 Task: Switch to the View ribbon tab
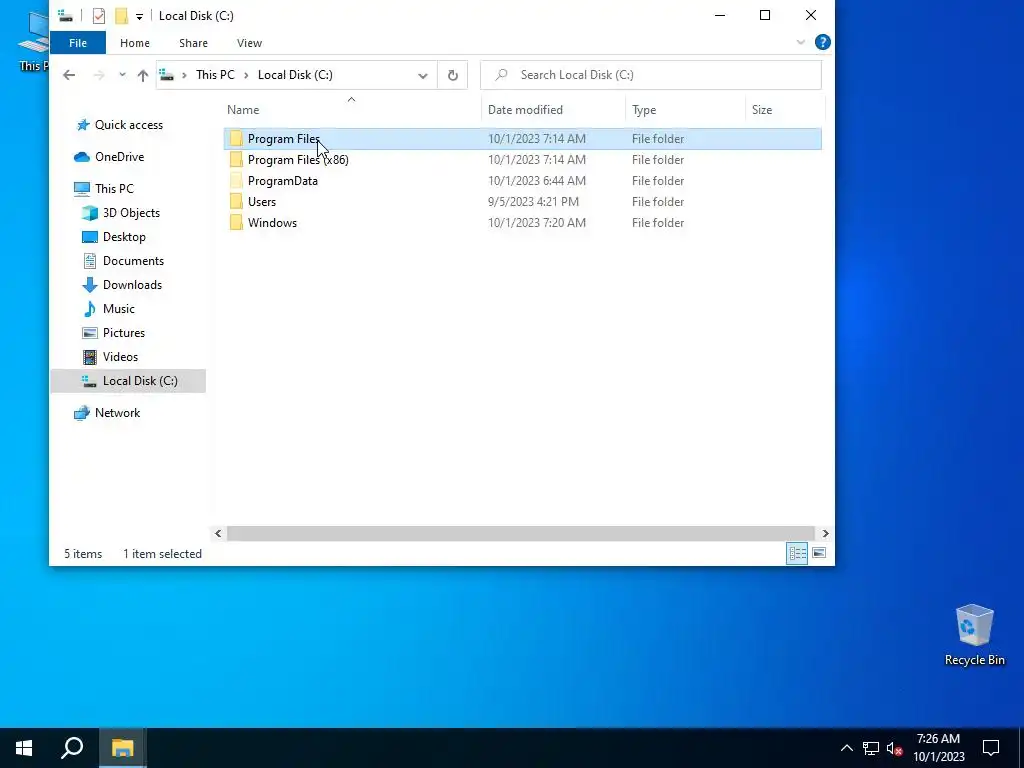(249, 43)
